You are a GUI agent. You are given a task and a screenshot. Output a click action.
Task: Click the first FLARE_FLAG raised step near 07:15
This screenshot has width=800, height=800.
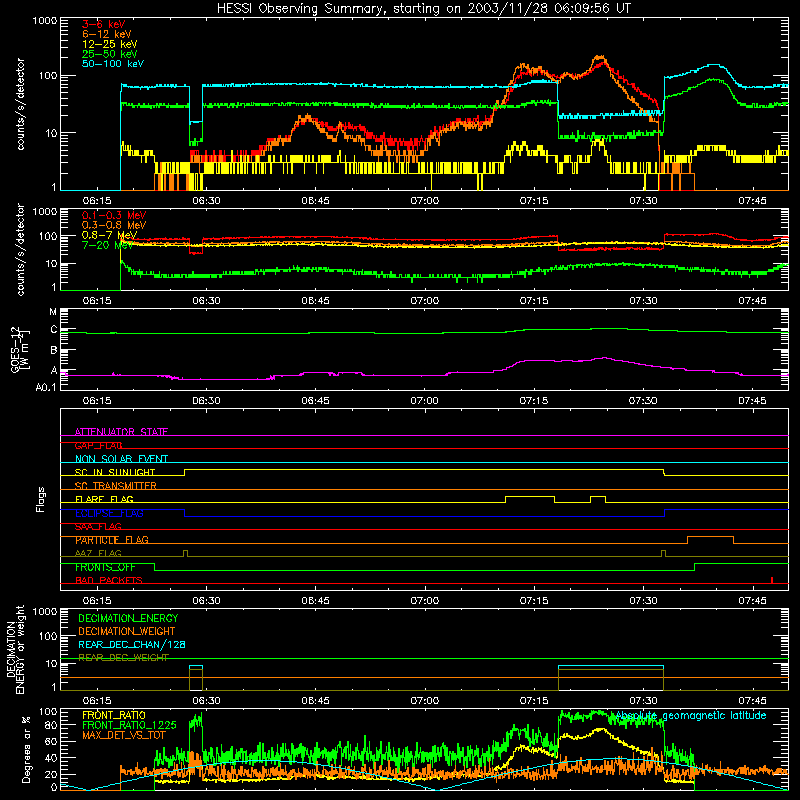pyautogui.click(x=530, y=496)
